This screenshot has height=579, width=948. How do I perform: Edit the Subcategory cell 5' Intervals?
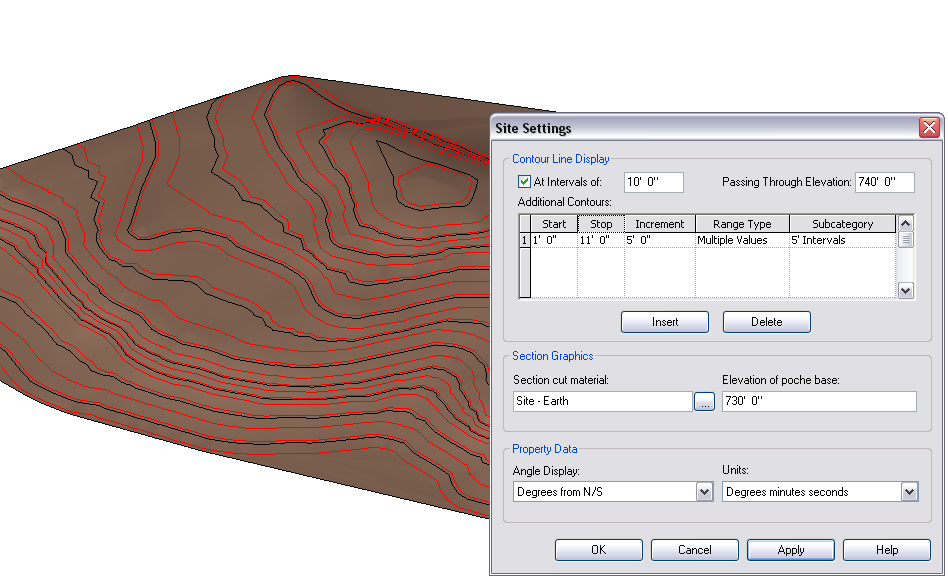pyautogui.click(x=841, y=240)
